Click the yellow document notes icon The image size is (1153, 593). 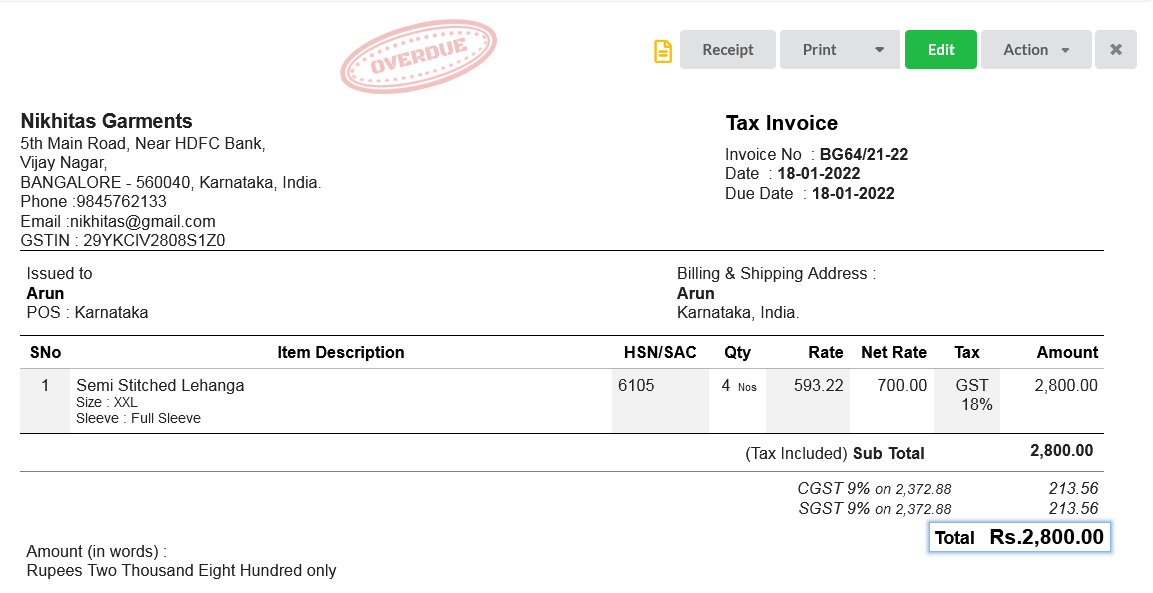click(663, 51)
